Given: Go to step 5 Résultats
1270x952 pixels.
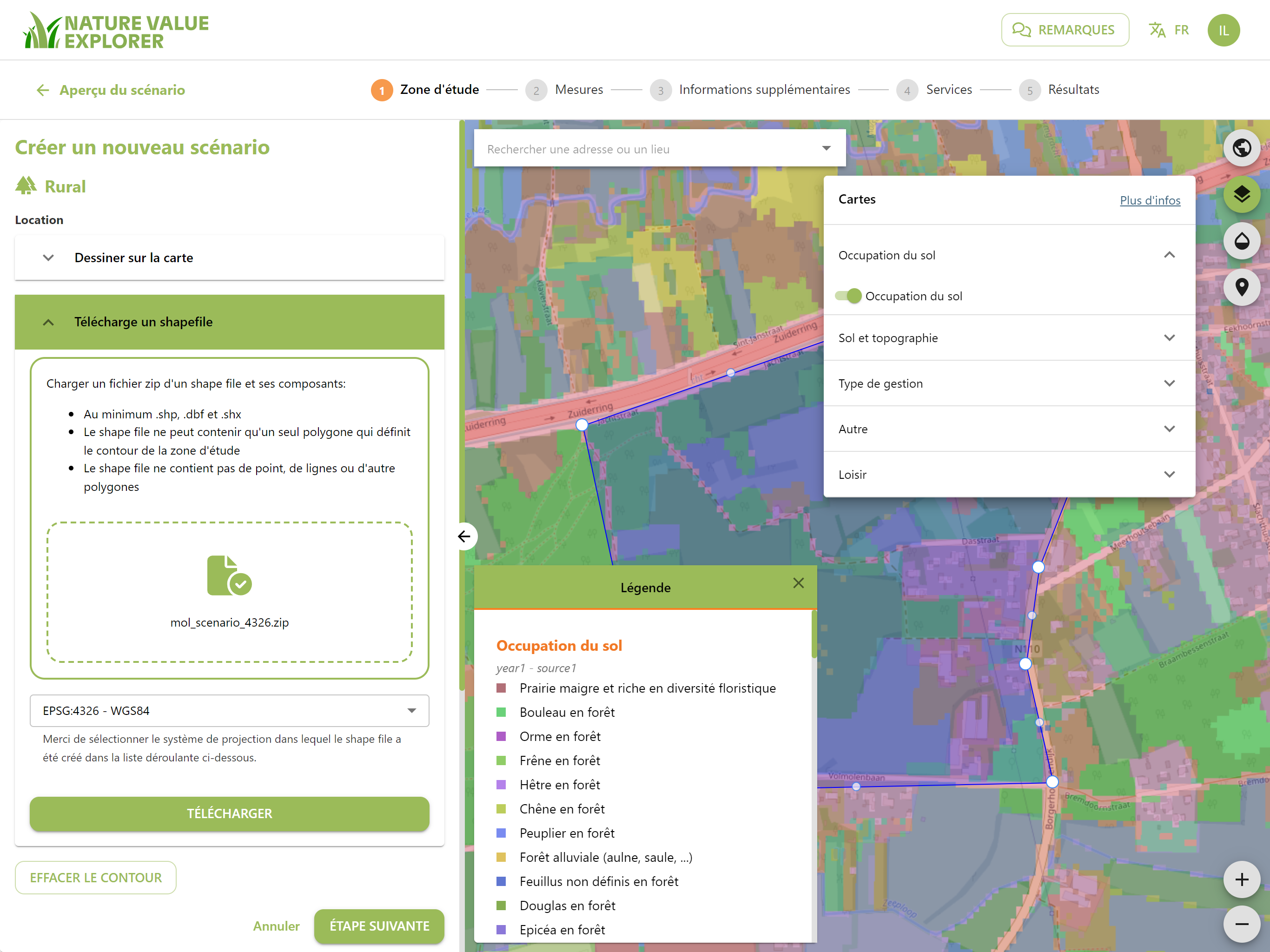Looking at the screenshot, I should pyautogui.click(x=1059, y=90).
